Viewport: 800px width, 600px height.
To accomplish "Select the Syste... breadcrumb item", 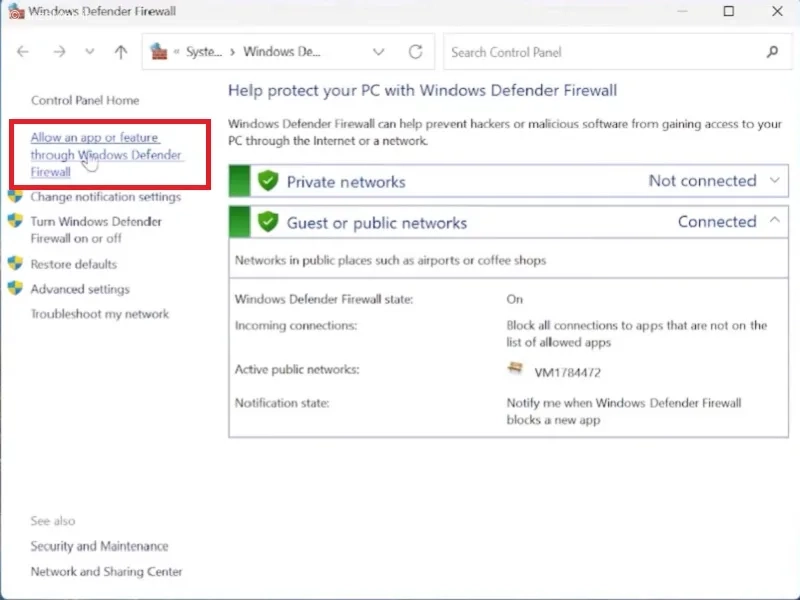I will coord(204,52).
